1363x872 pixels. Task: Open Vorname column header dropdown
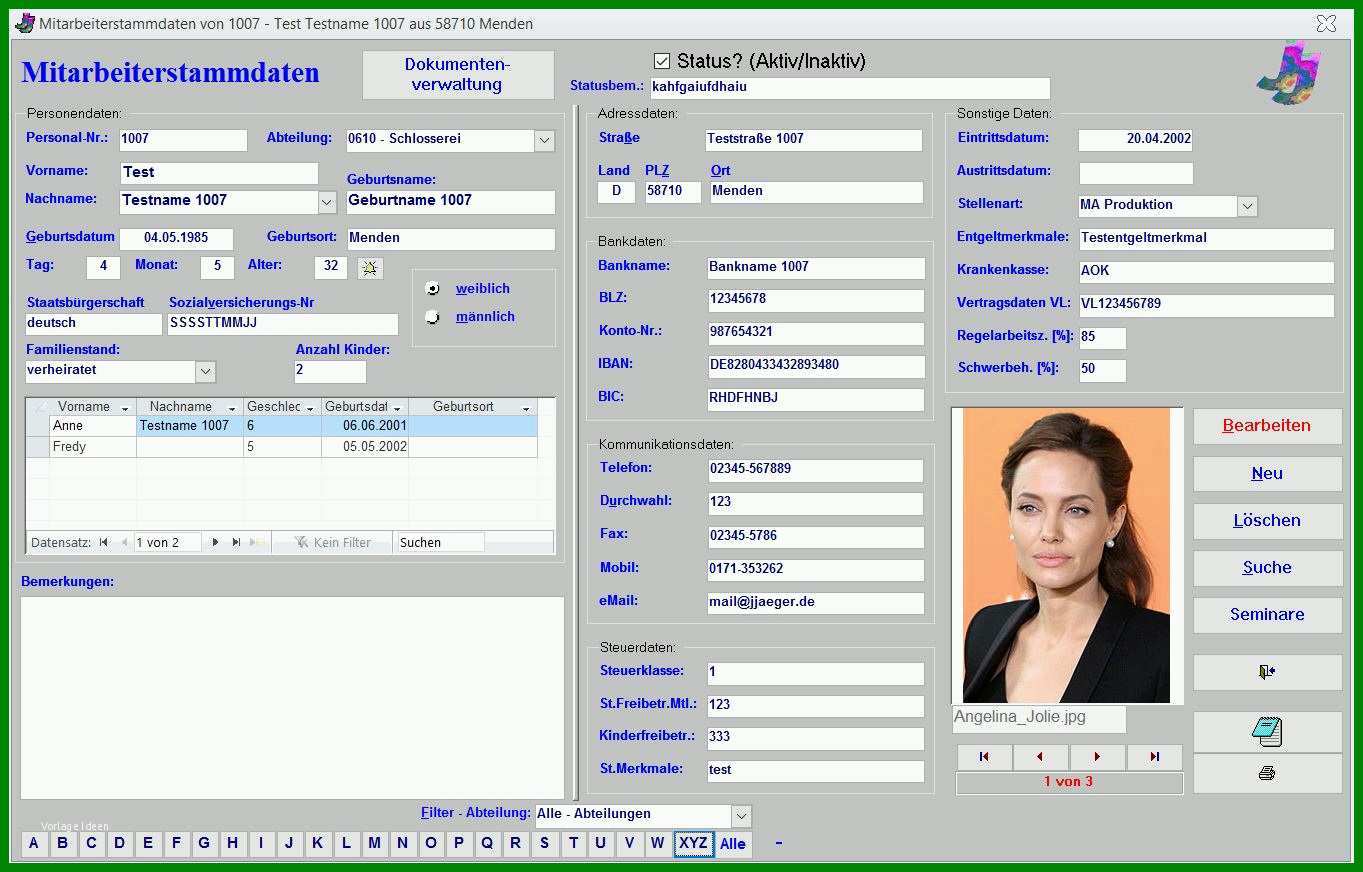point(125,408)
